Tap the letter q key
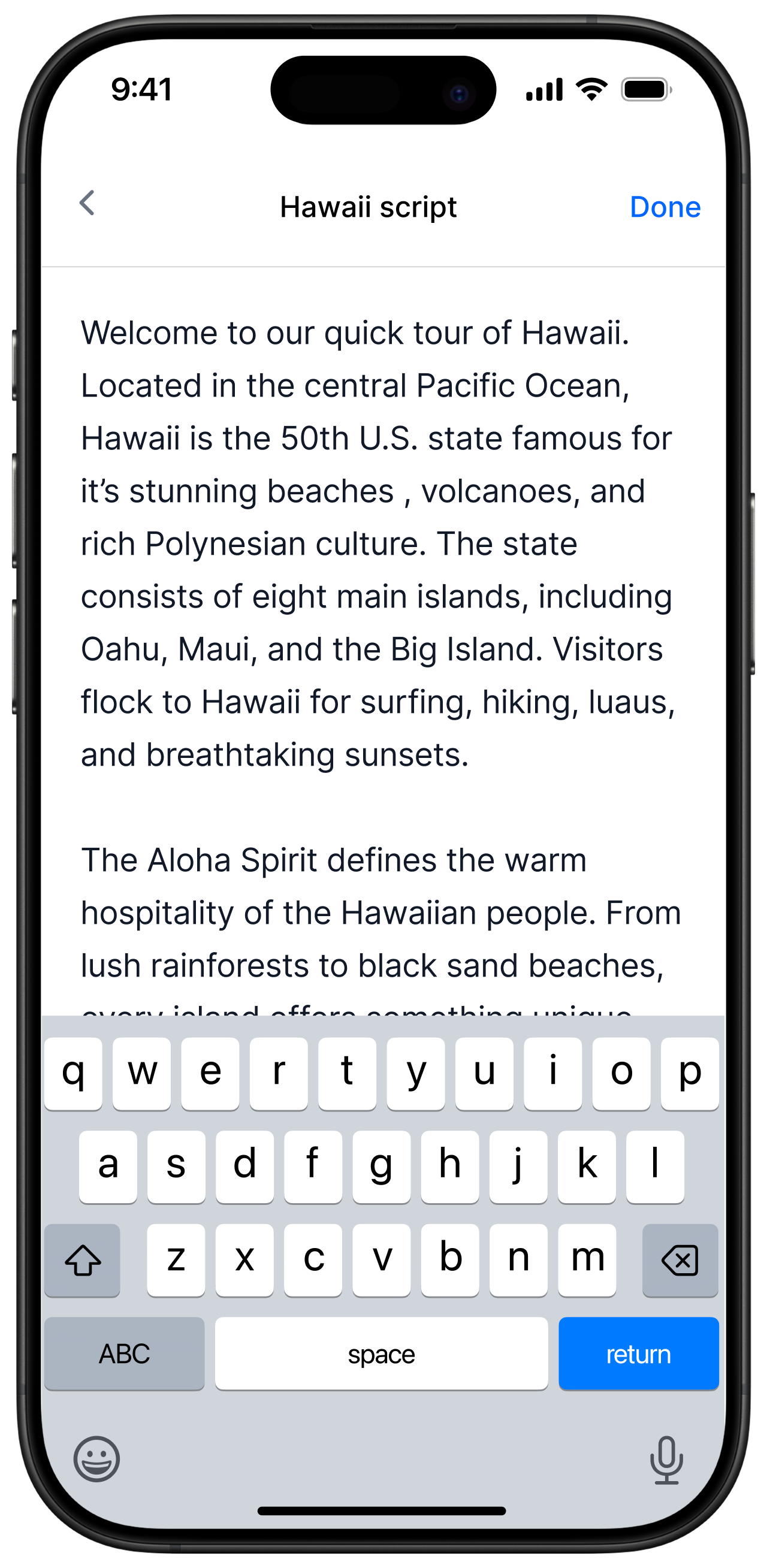Viewport: 767px width, 1568px height. click(x=74, y=1071)
